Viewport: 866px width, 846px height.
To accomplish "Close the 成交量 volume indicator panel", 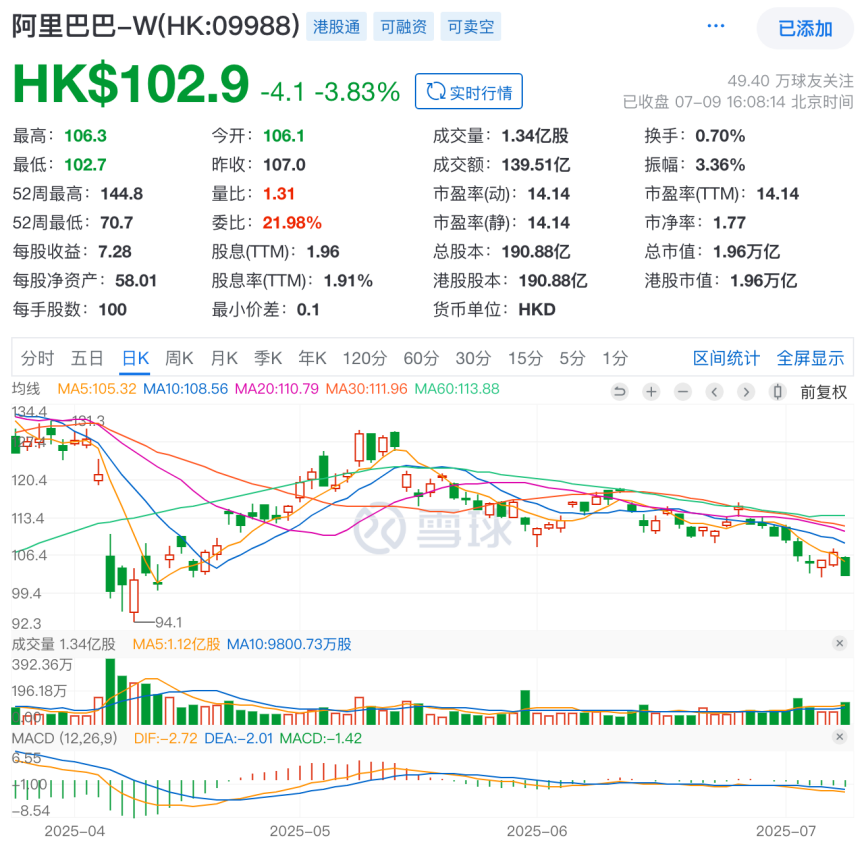I will pos(839,643).
